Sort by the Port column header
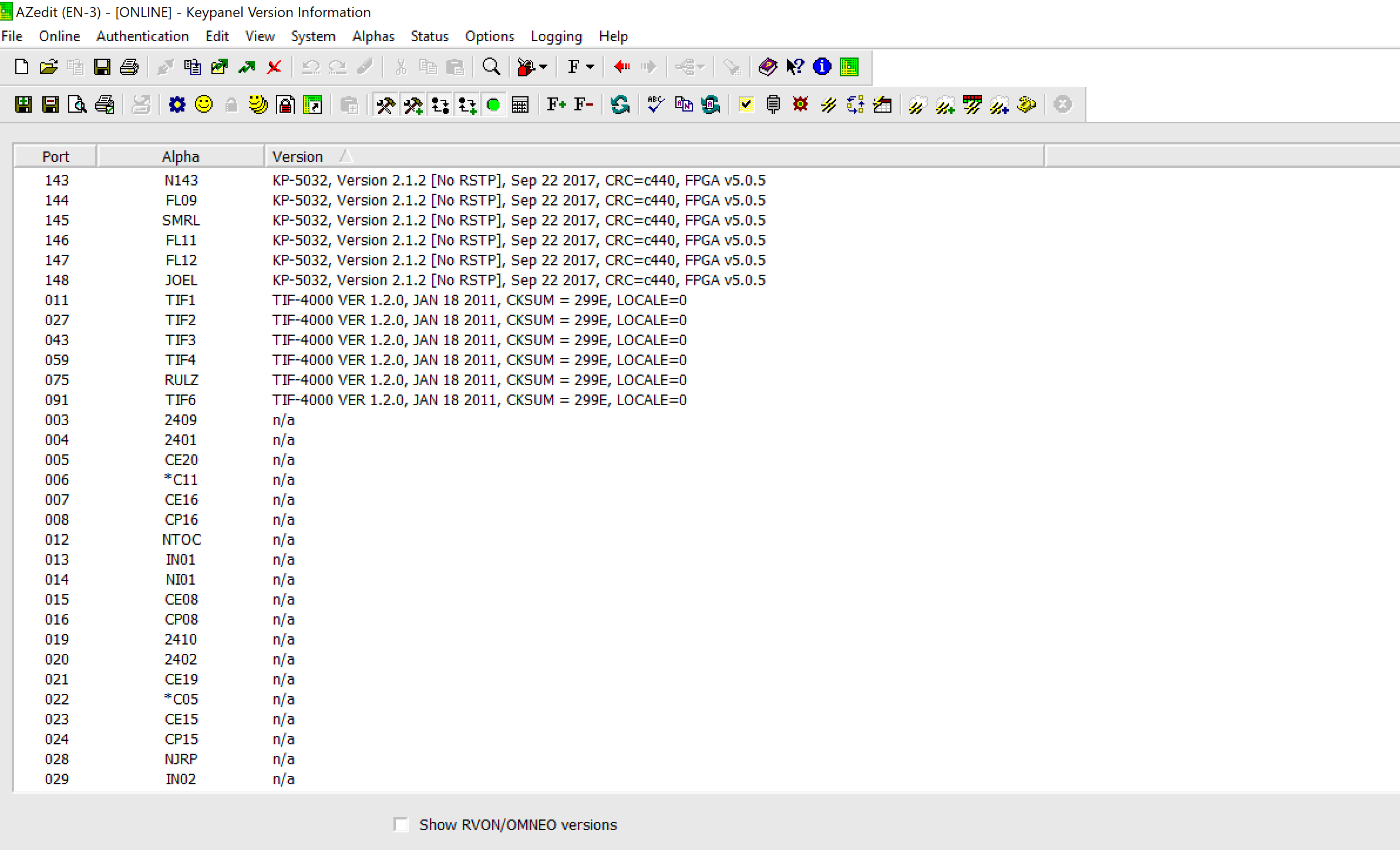This screenshot has height=850, width=1400. 56,157
